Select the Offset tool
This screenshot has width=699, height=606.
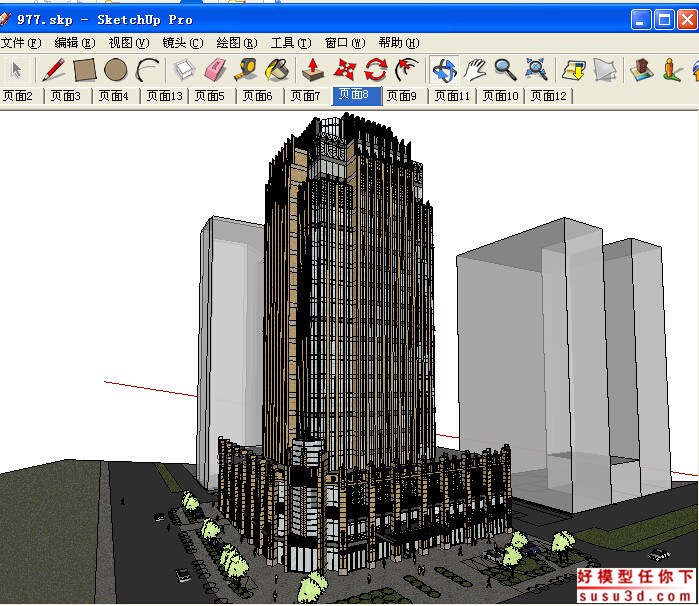tap(407, 70)
